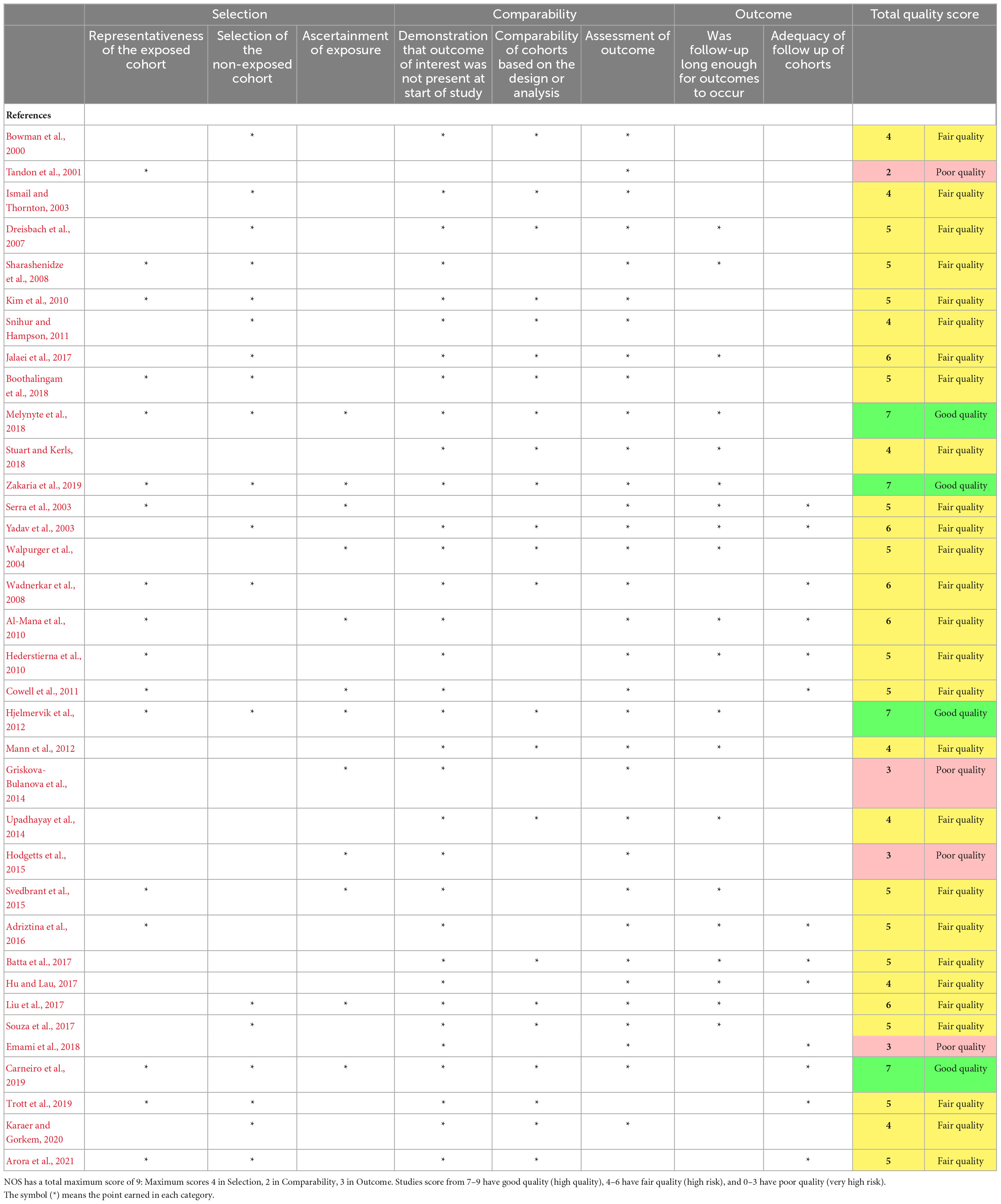Open Adriztina et al., 2016 citation
Screen dimensions: 1001x1204
37,933
